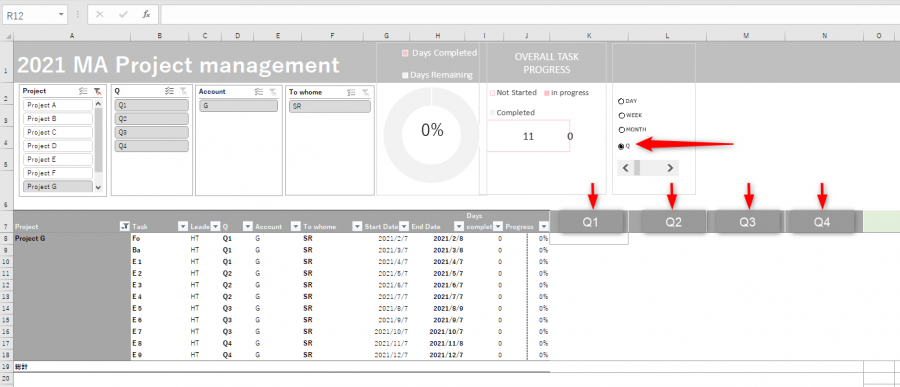Open the Progress column filter dropdown
This screenshot has width=900, height=387.
point(544,226)
